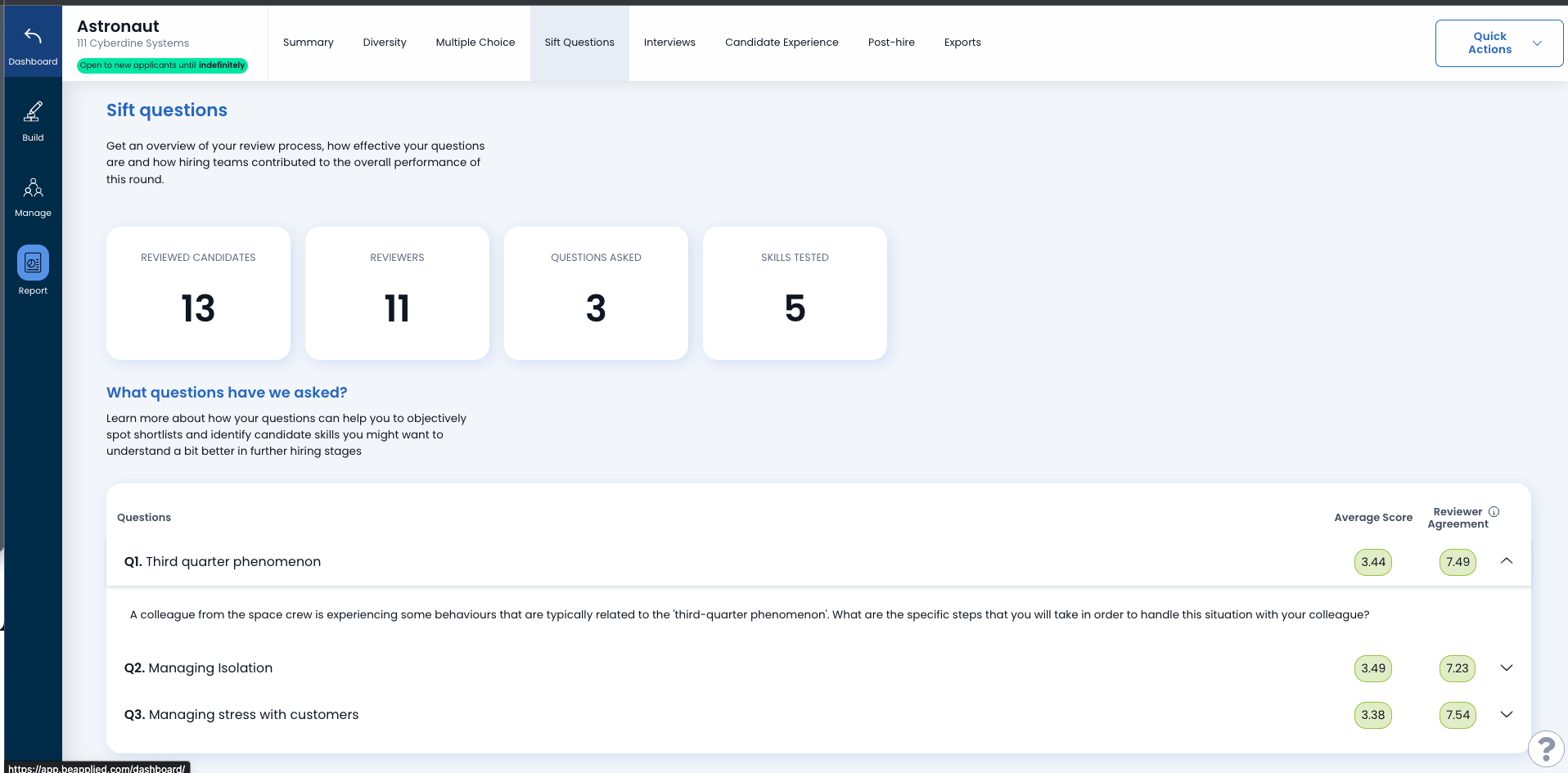Open the Multiple Choice tab
The height and width of the screenshot is (773, 1568).
475,43
